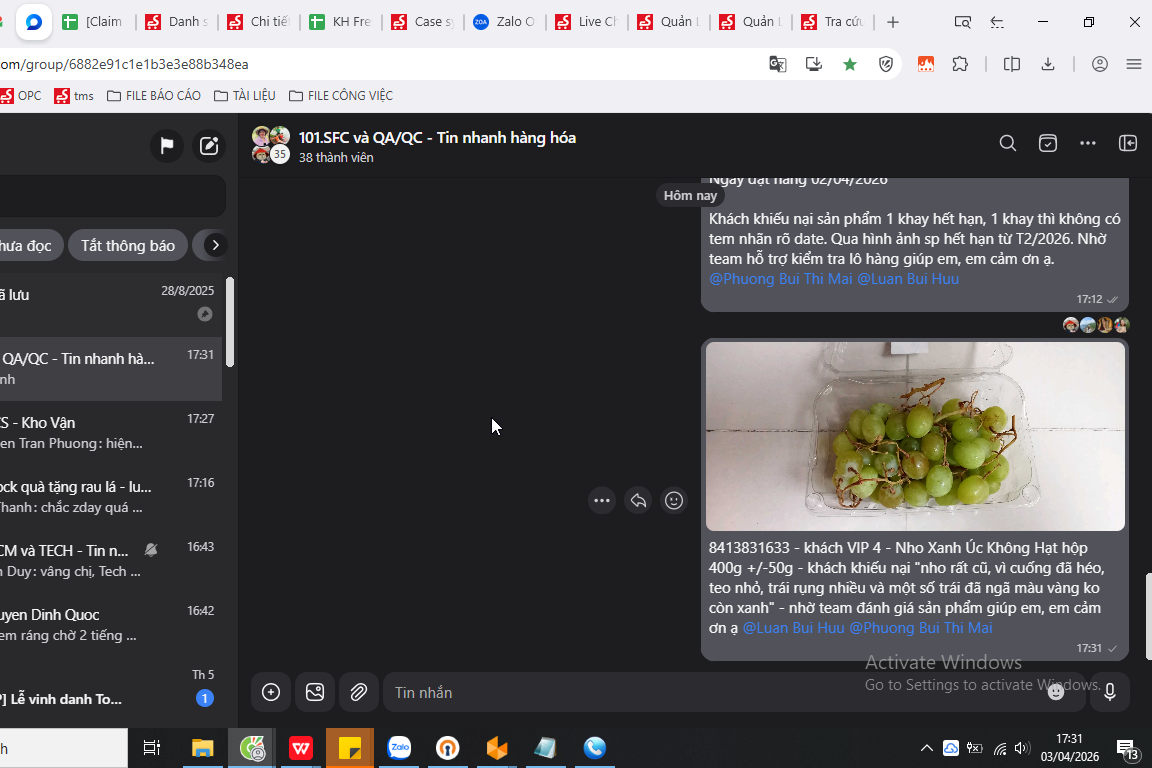Expand more filter chips with arrow

(x=215, y=245)
